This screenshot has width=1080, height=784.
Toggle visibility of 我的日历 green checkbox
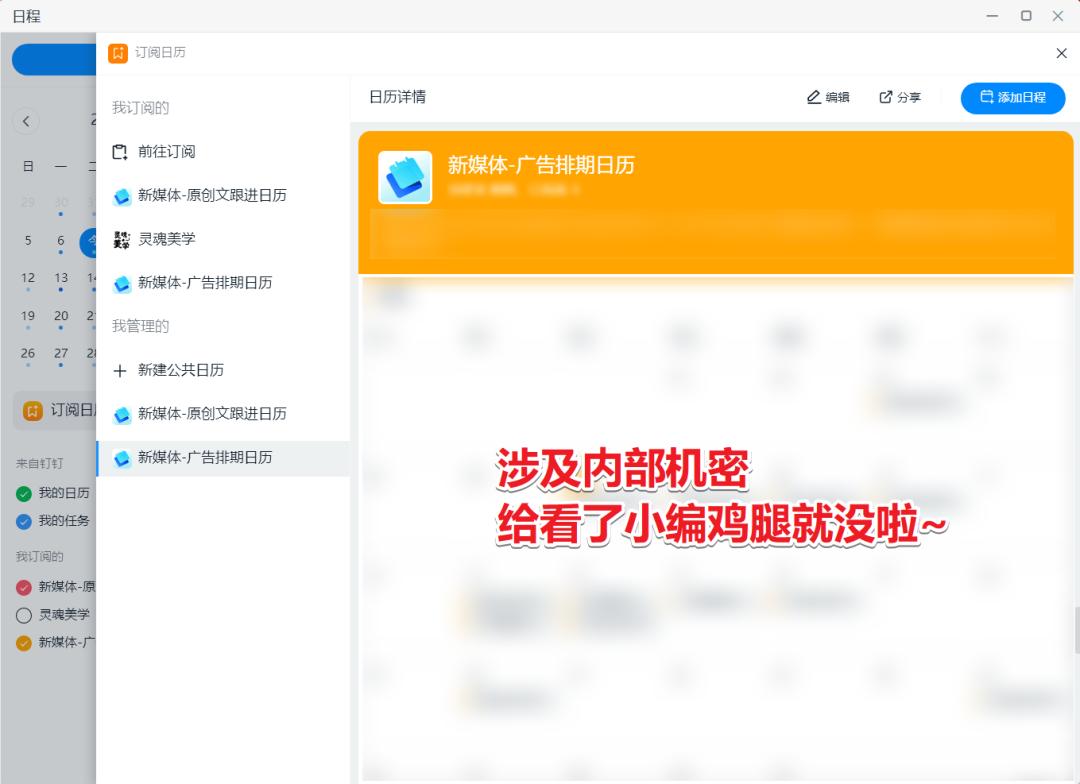[26, 493]
